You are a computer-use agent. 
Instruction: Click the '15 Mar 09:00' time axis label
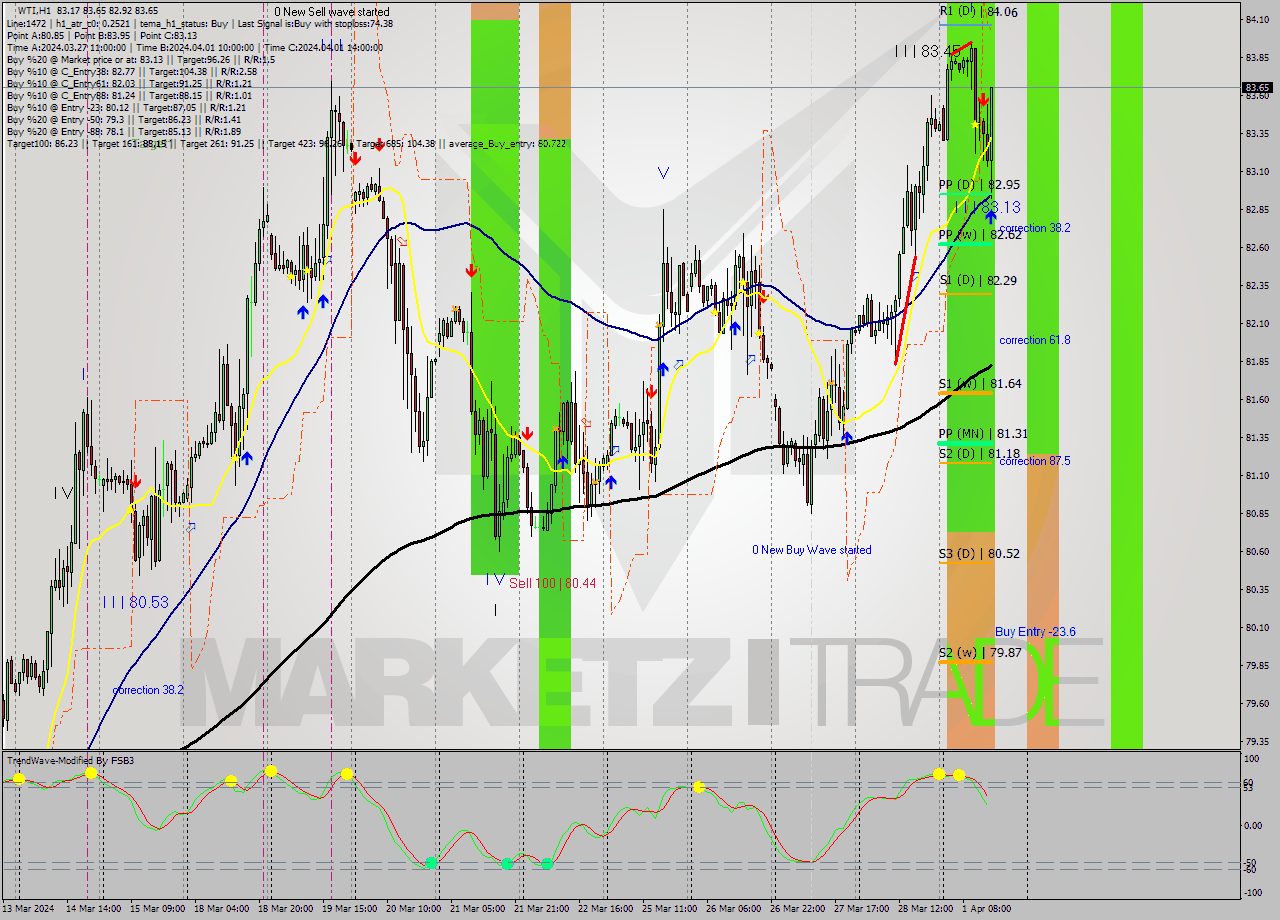pos(159,909)
